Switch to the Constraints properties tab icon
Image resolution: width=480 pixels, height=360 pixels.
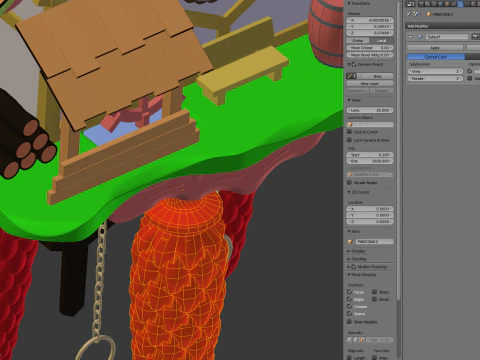coord(453,4)
